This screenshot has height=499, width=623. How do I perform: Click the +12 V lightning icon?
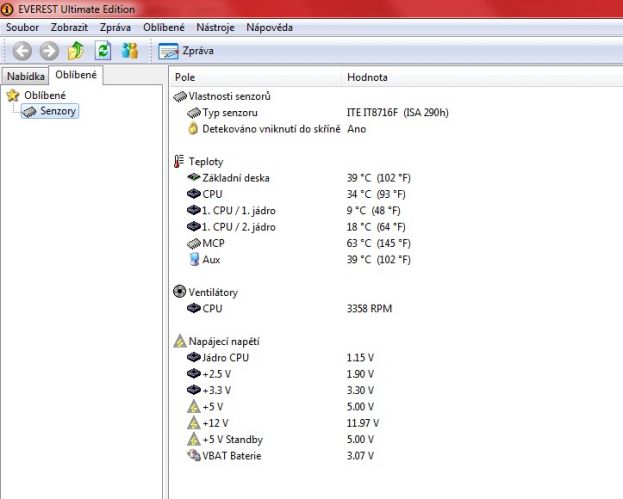pyautogui.click(x=193, y=423)
